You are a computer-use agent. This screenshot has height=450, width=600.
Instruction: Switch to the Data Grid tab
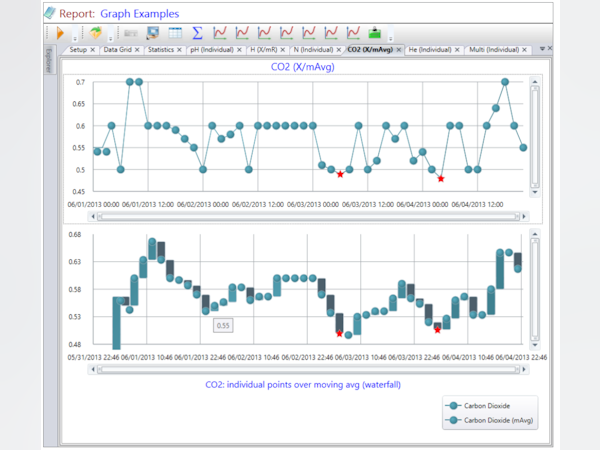tap(117, 50)
